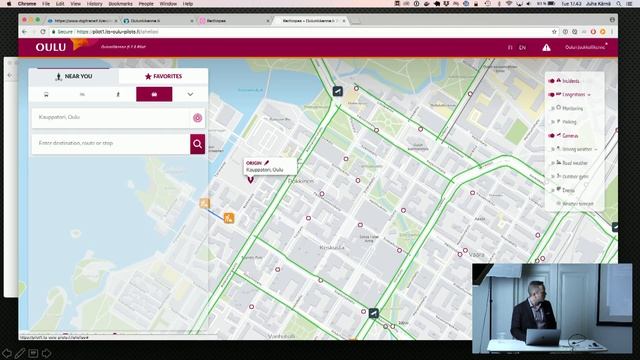Click the volume icon in menu bar
This screenshot has width=640, height=360.
(529, 4)
